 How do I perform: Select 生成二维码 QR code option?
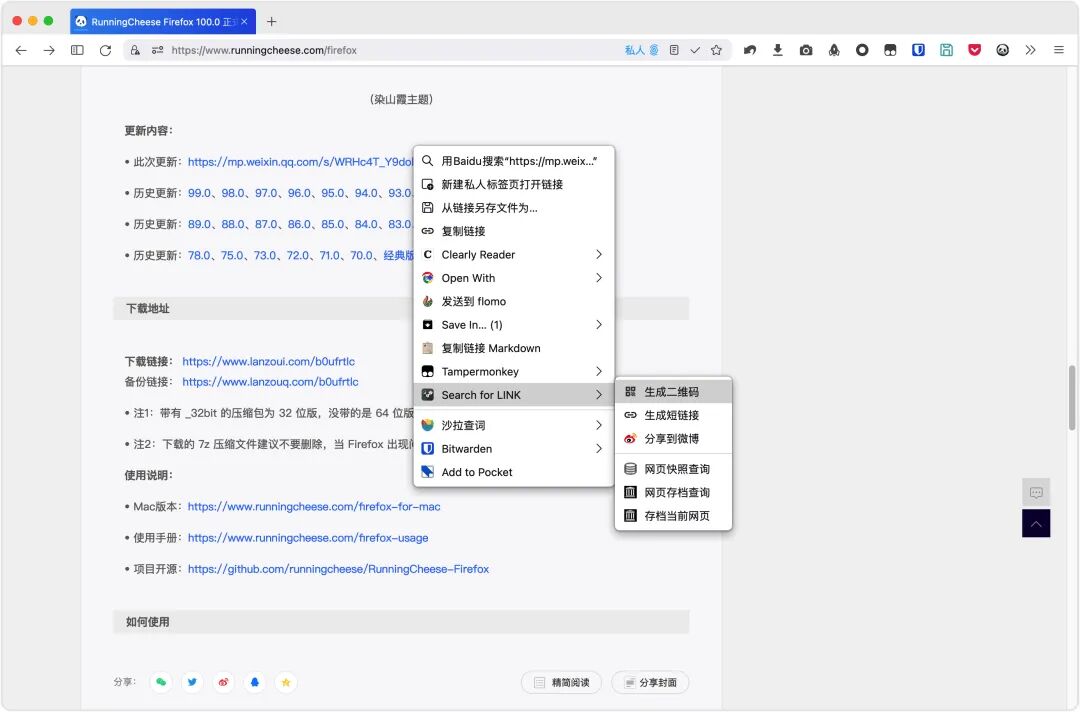[x=673, y=392]
